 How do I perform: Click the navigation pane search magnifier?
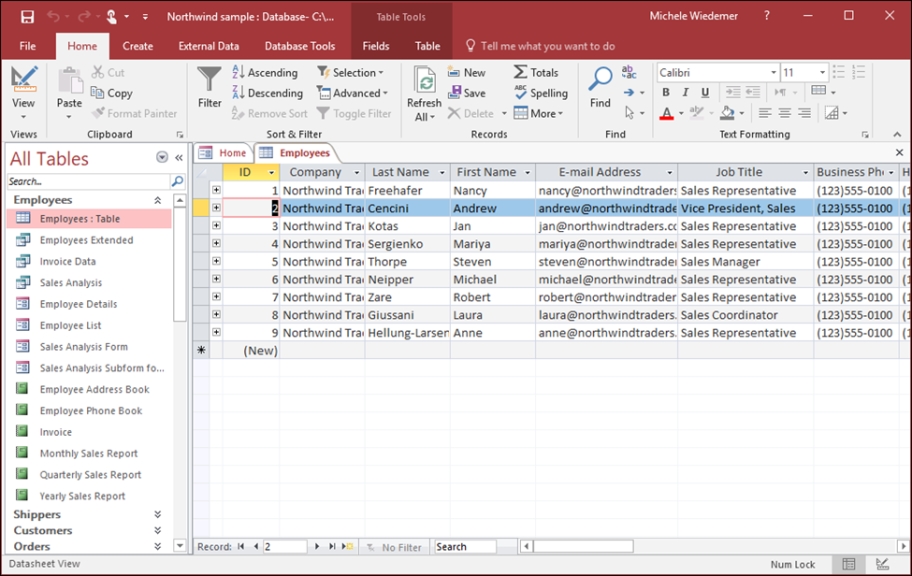coord(177,182)
